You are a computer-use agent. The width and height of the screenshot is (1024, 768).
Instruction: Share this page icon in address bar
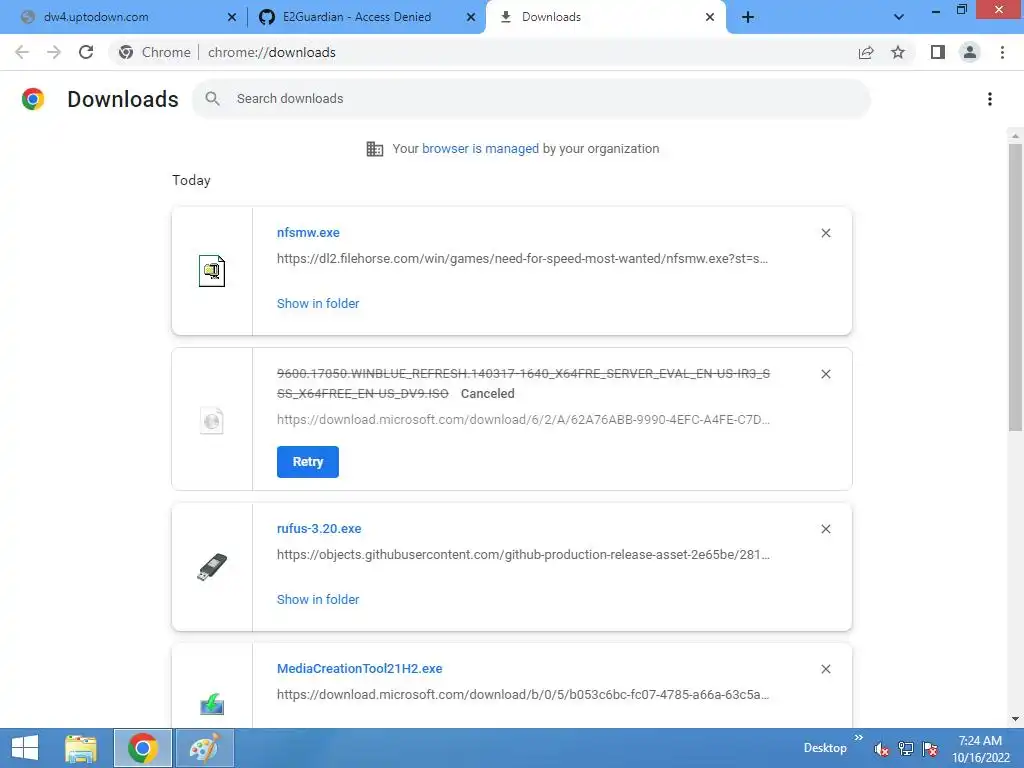pos(866,52)
